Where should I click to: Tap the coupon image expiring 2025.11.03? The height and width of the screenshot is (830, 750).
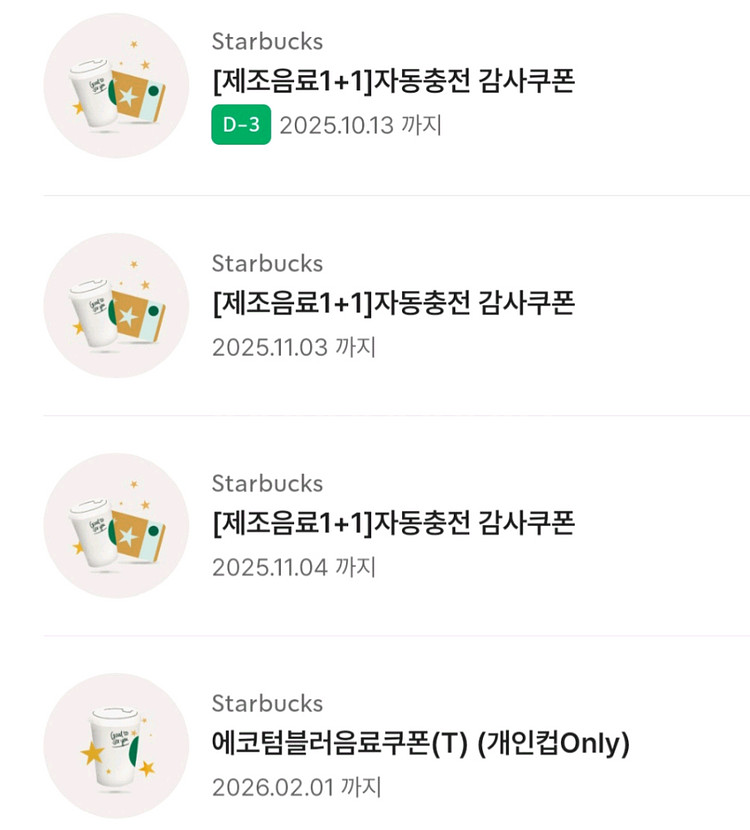coord(116,305)
